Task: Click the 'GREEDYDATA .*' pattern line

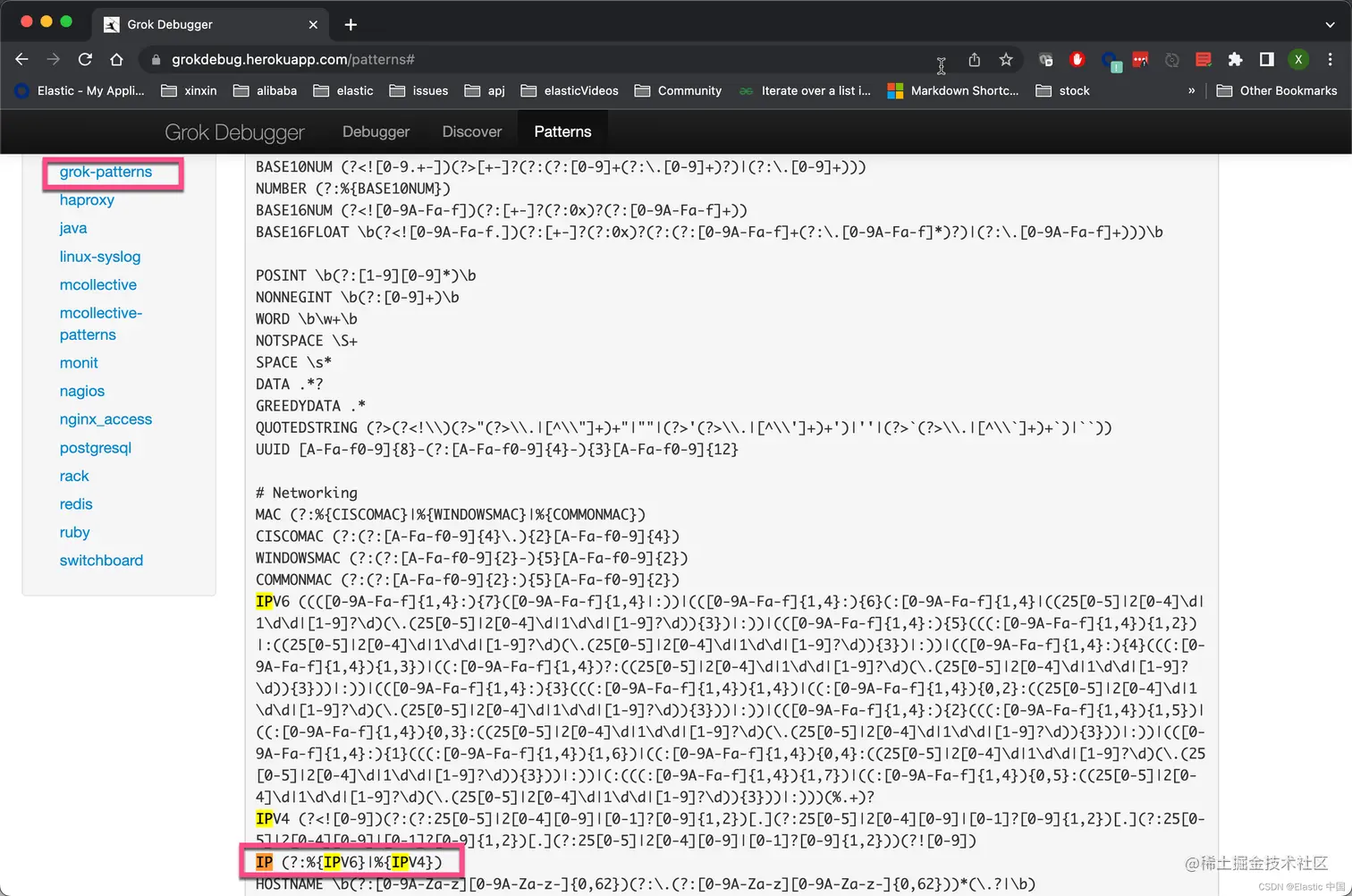Action: click(x=310, y=406)
